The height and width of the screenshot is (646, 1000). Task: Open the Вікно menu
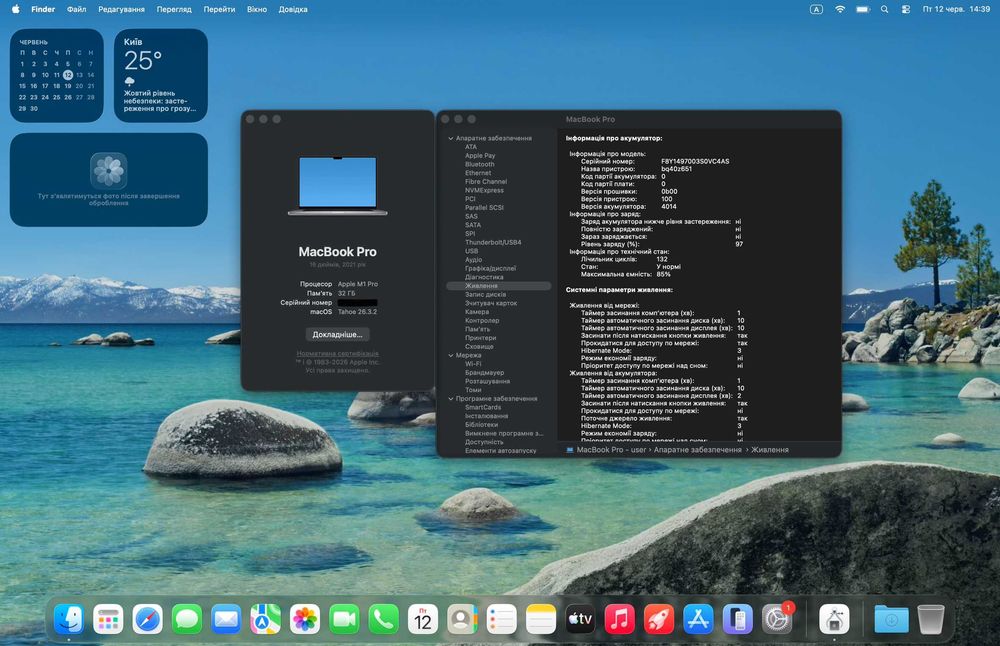click(x=257, y=9)
